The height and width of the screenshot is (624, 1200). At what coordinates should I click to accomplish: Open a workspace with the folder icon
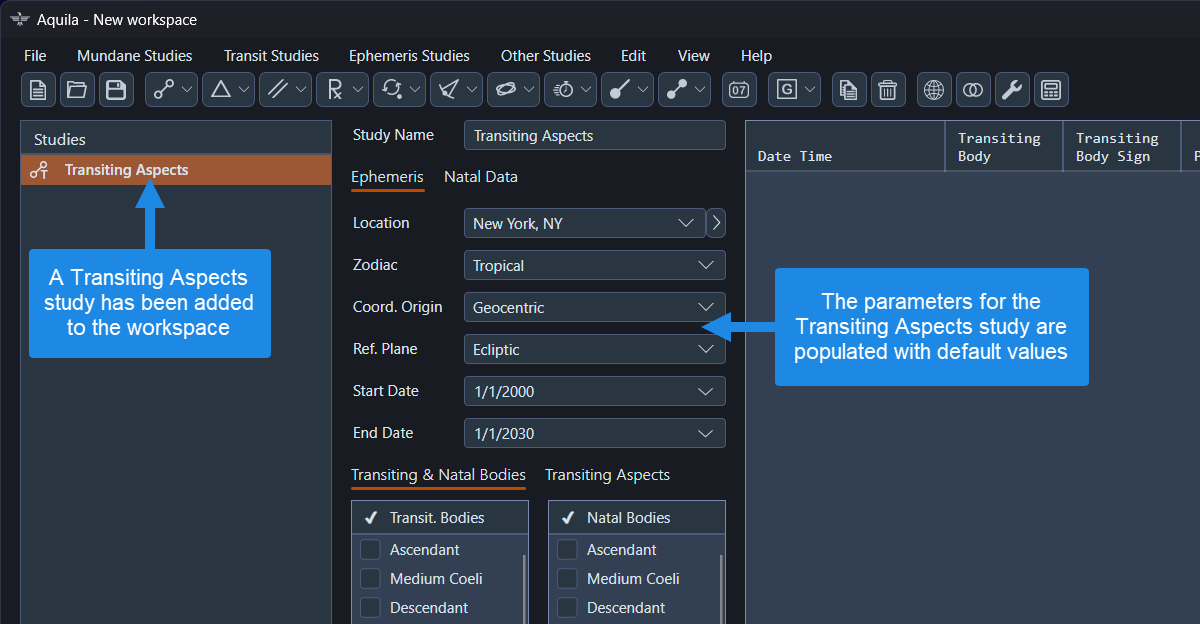(x=77, y=90)
